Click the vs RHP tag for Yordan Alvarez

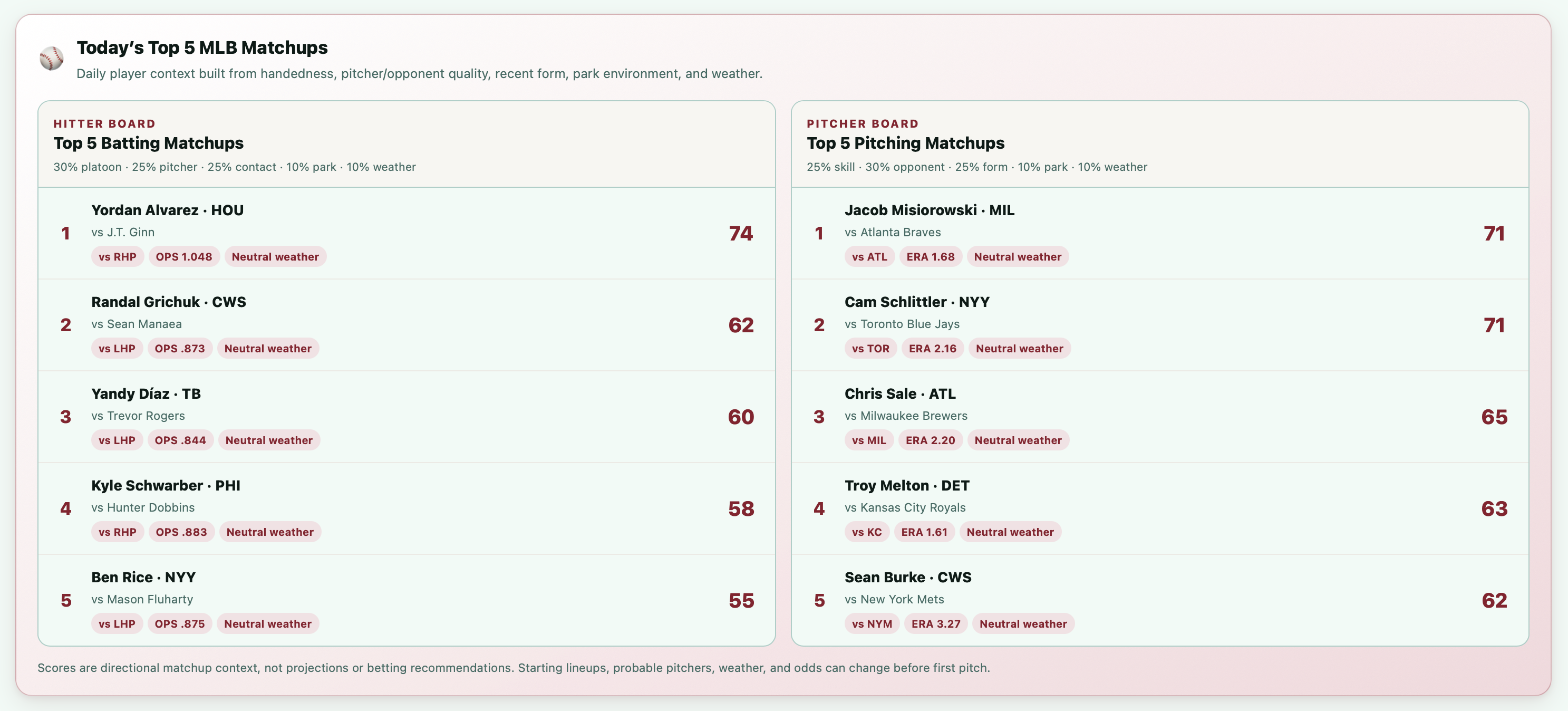[118, 257]
